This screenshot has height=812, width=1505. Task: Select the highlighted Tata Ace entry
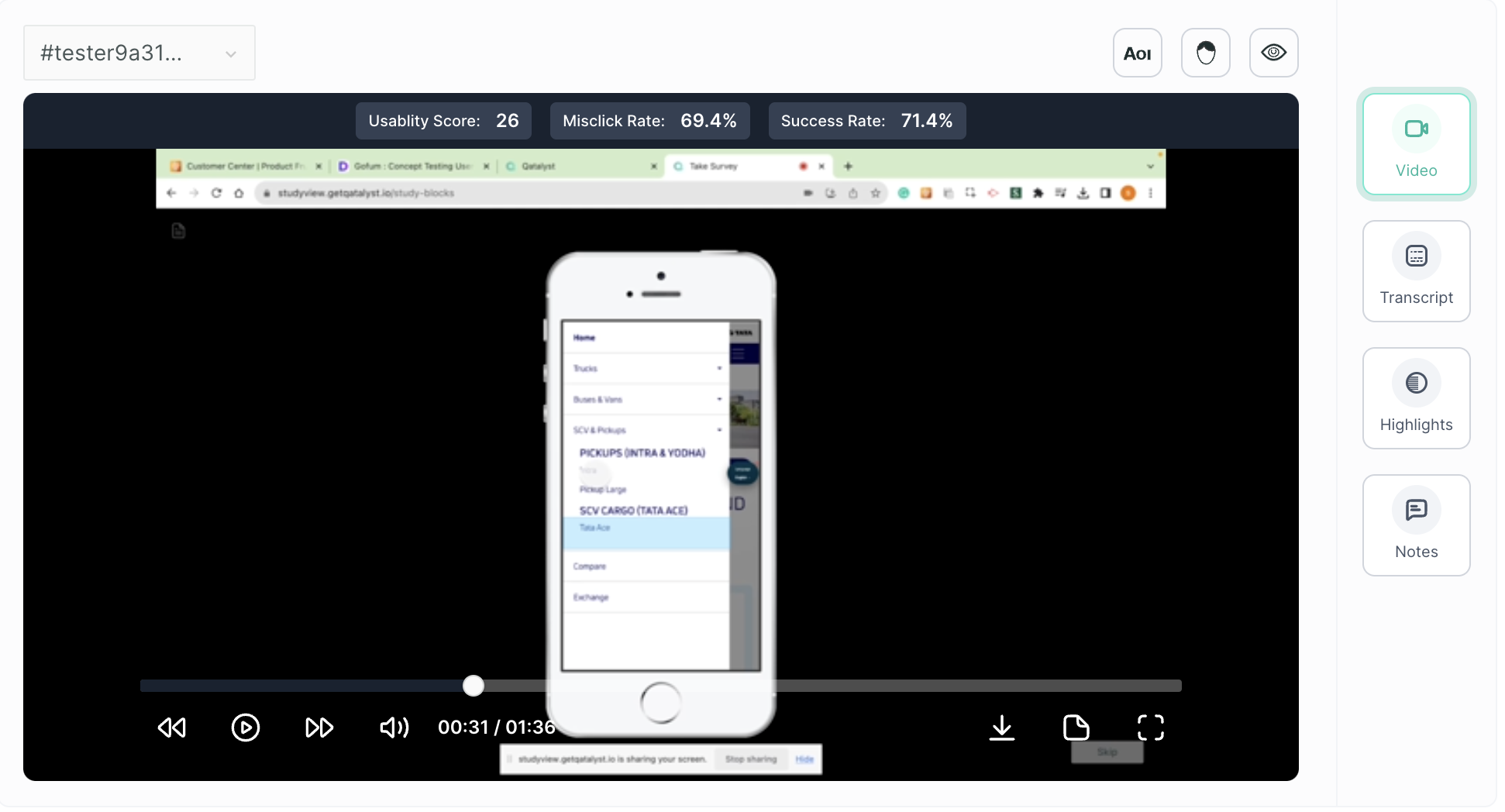(x=646, y=533)
